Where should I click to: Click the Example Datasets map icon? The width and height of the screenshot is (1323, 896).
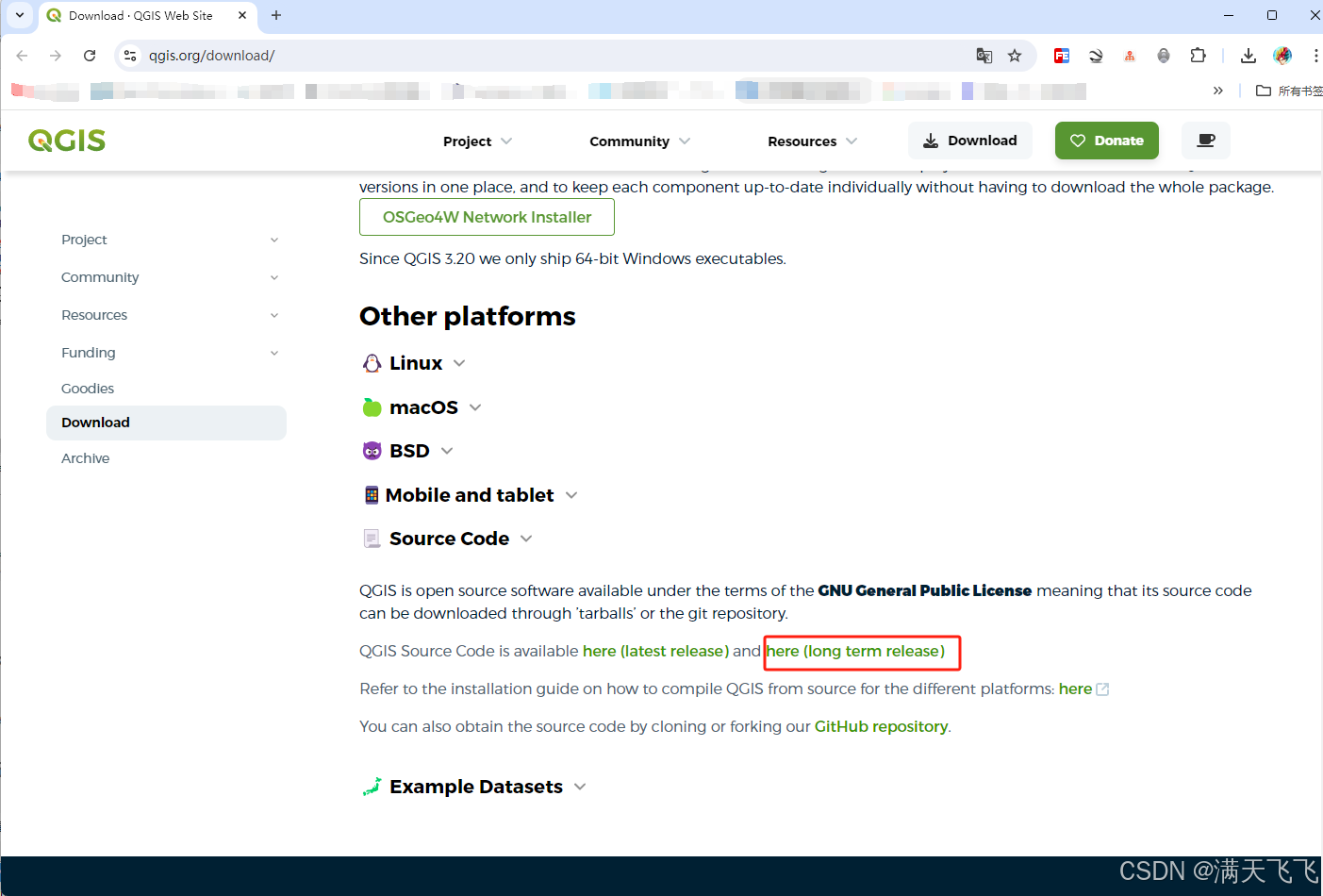372,787
